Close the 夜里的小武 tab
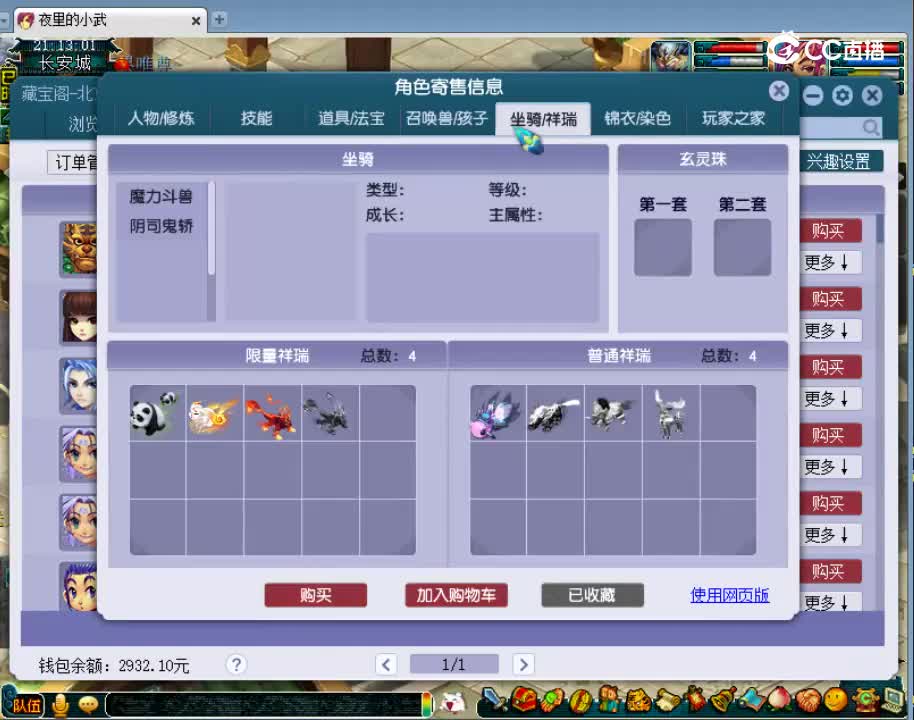Viewport: 914px width, 720px height. point(196,21)
